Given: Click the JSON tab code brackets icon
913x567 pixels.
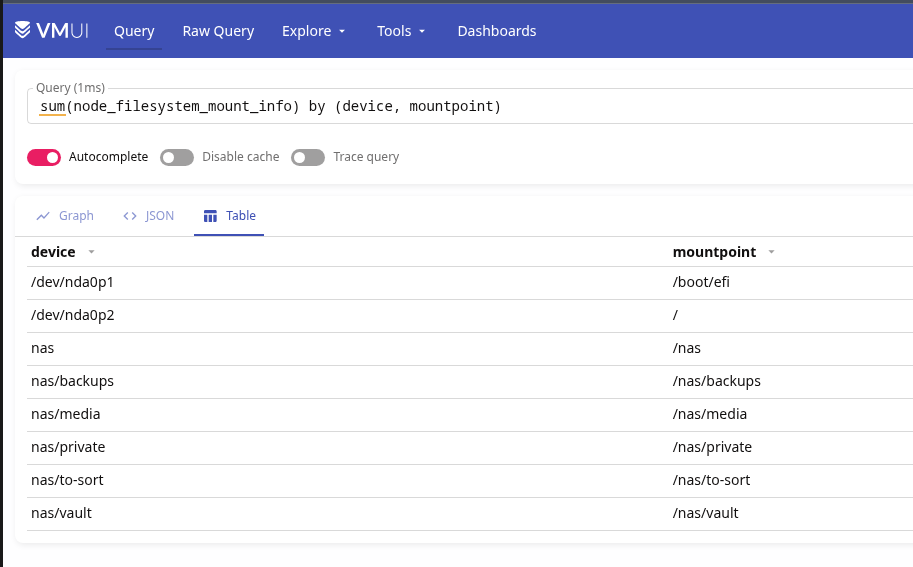Looking at the screenshot, I should click(x=130, y=216).
